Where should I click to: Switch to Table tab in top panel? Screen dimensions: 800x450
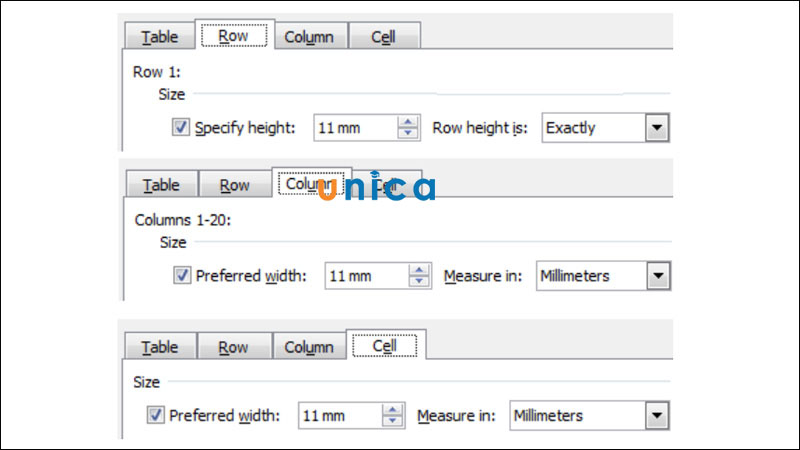159,37
